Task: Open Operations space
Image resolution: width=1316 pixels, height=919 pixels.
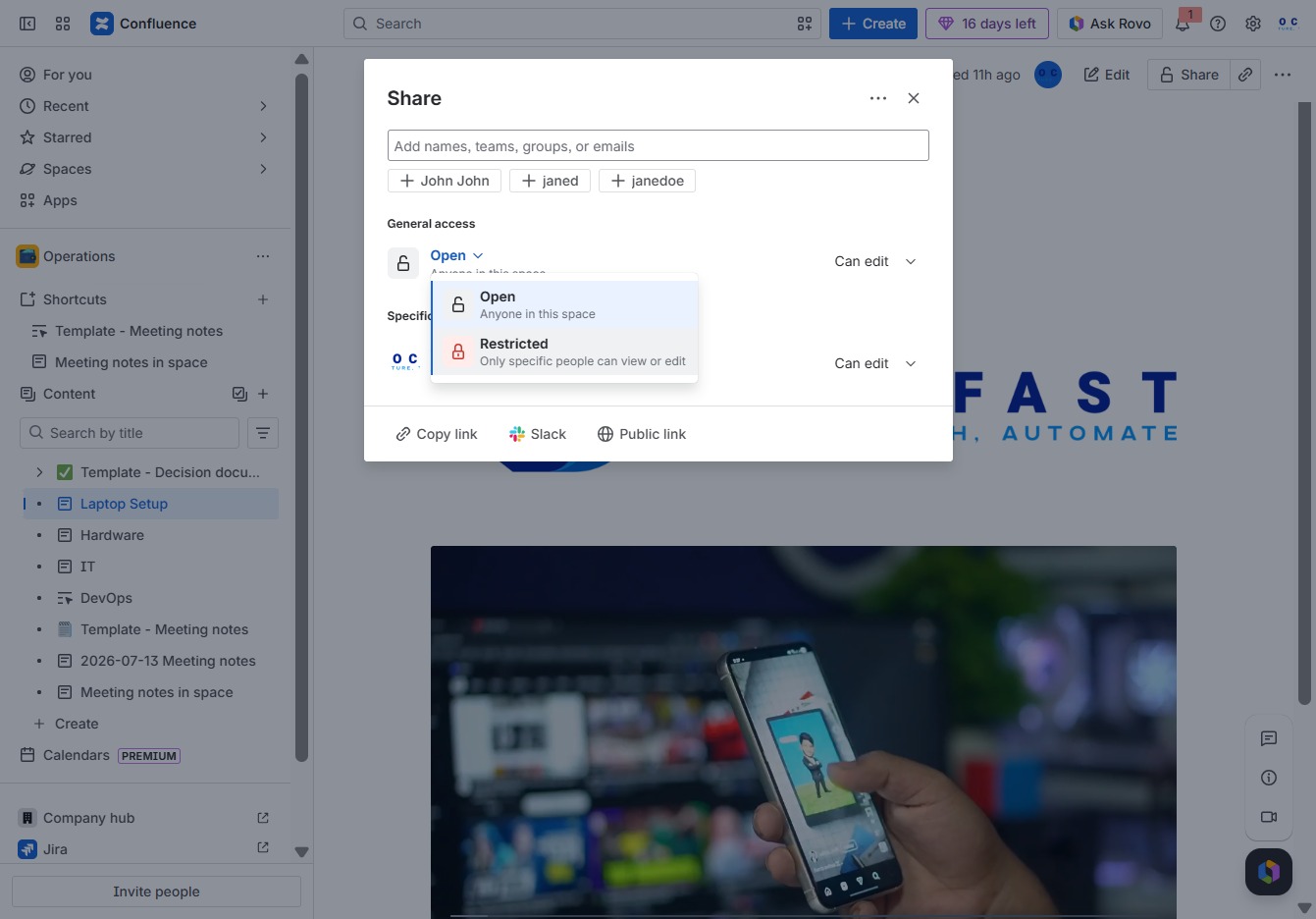Action: [x=79, y=256]
